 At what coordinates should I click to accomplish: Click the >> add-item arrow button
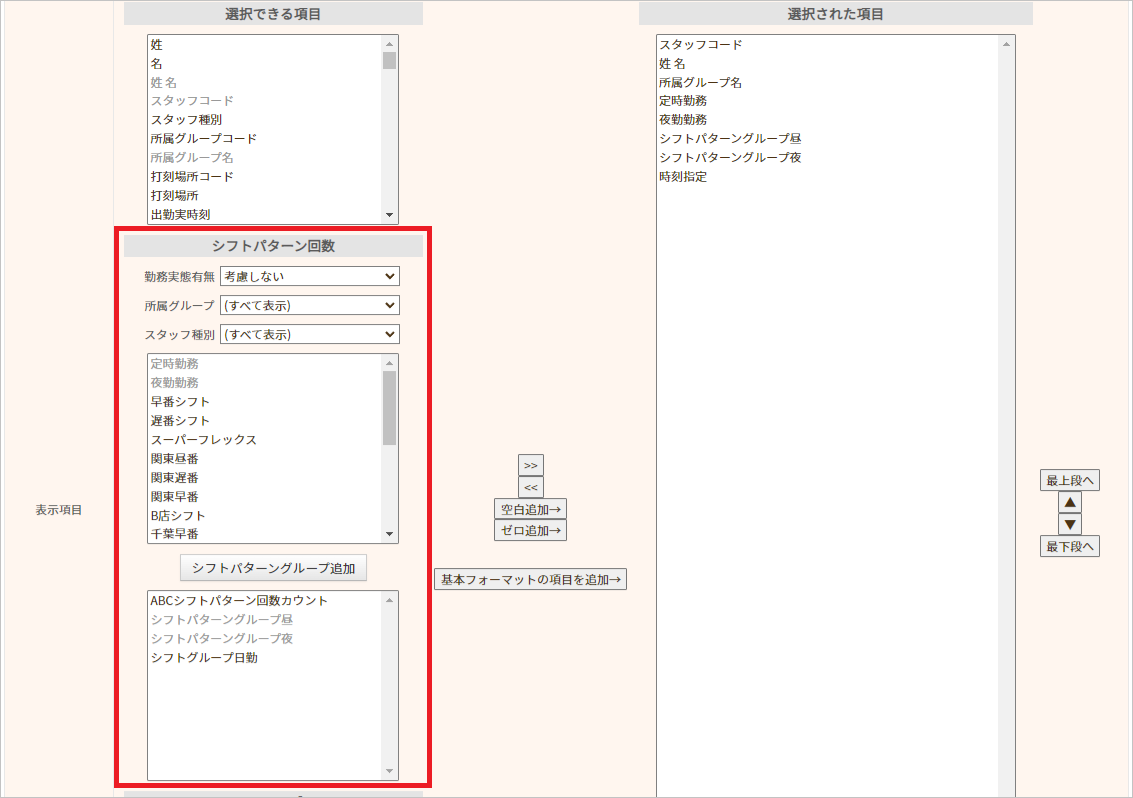coord(530,465)
